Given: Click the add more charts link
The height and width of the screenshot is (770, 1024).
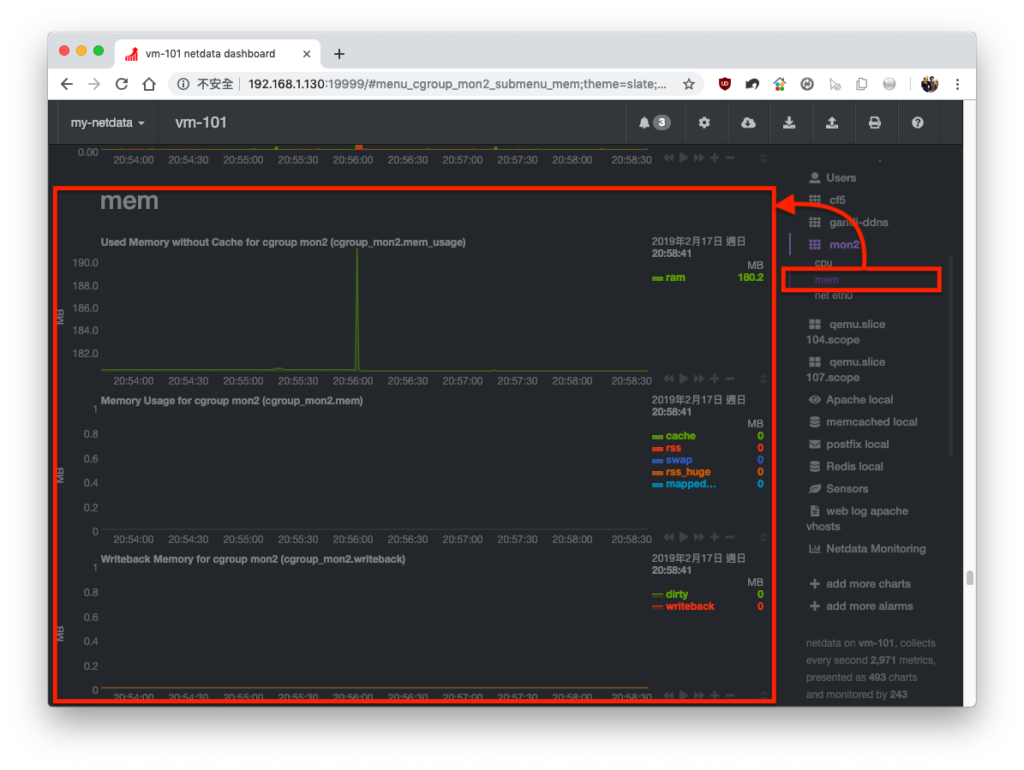Looking at the screenshot, I should pos(860,584).
